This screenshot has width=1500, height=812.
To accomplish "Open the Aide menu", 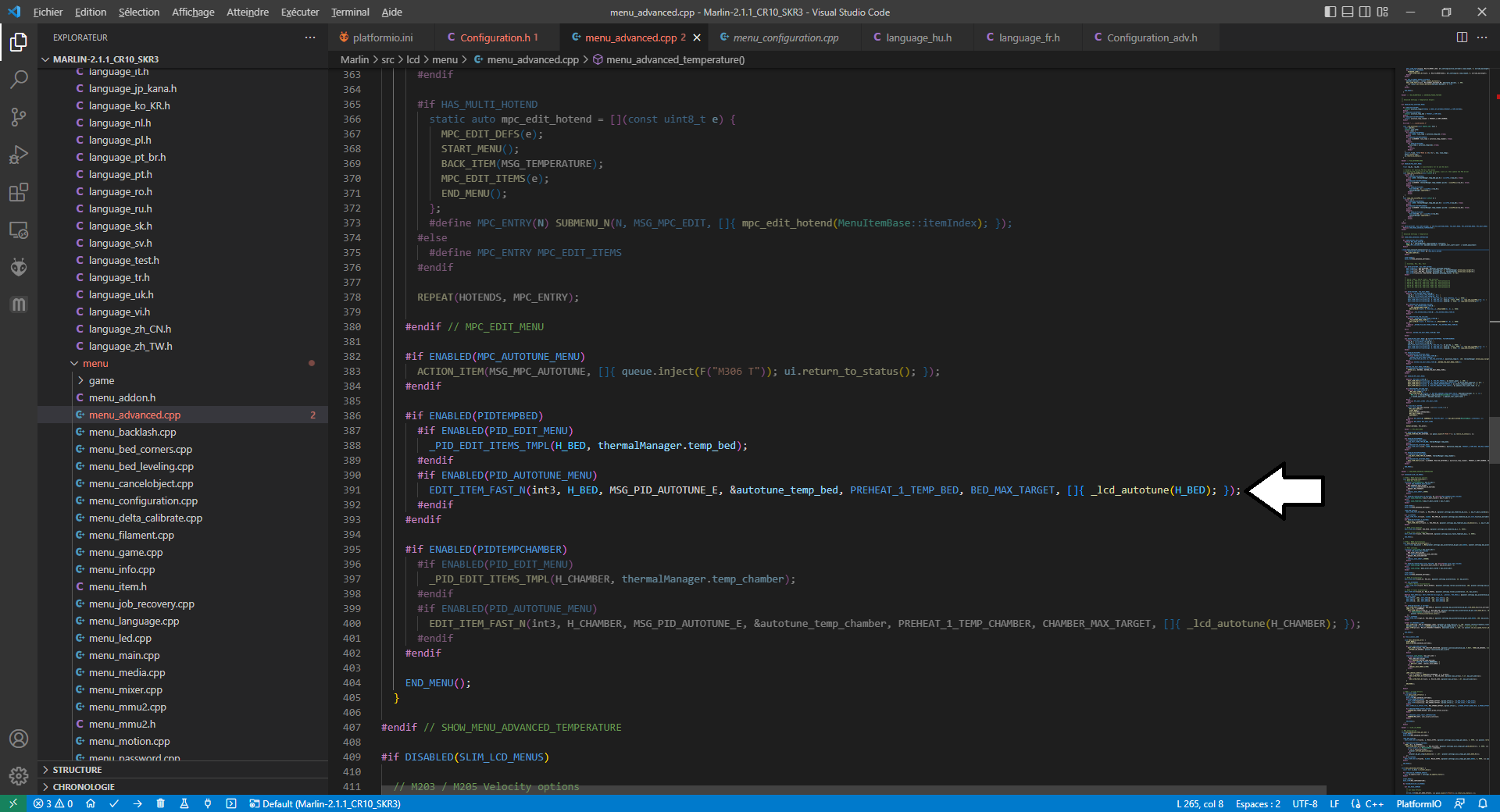I will coord(392,12).
